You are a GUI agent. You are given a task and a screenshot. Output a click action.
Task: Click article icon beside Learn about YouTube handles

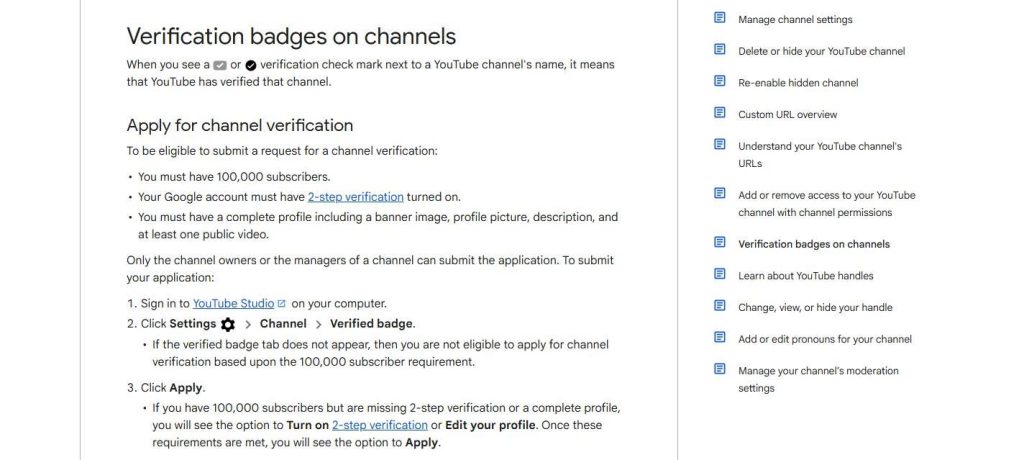pyautogui.click(x=720, y=274)
